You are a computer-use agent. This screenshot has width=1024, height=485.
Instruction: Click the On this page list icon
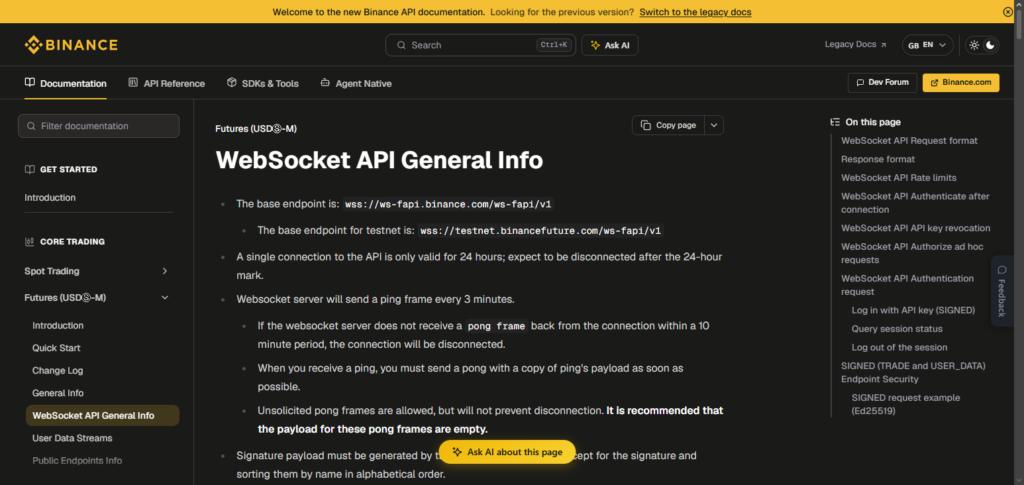(835, 122)
